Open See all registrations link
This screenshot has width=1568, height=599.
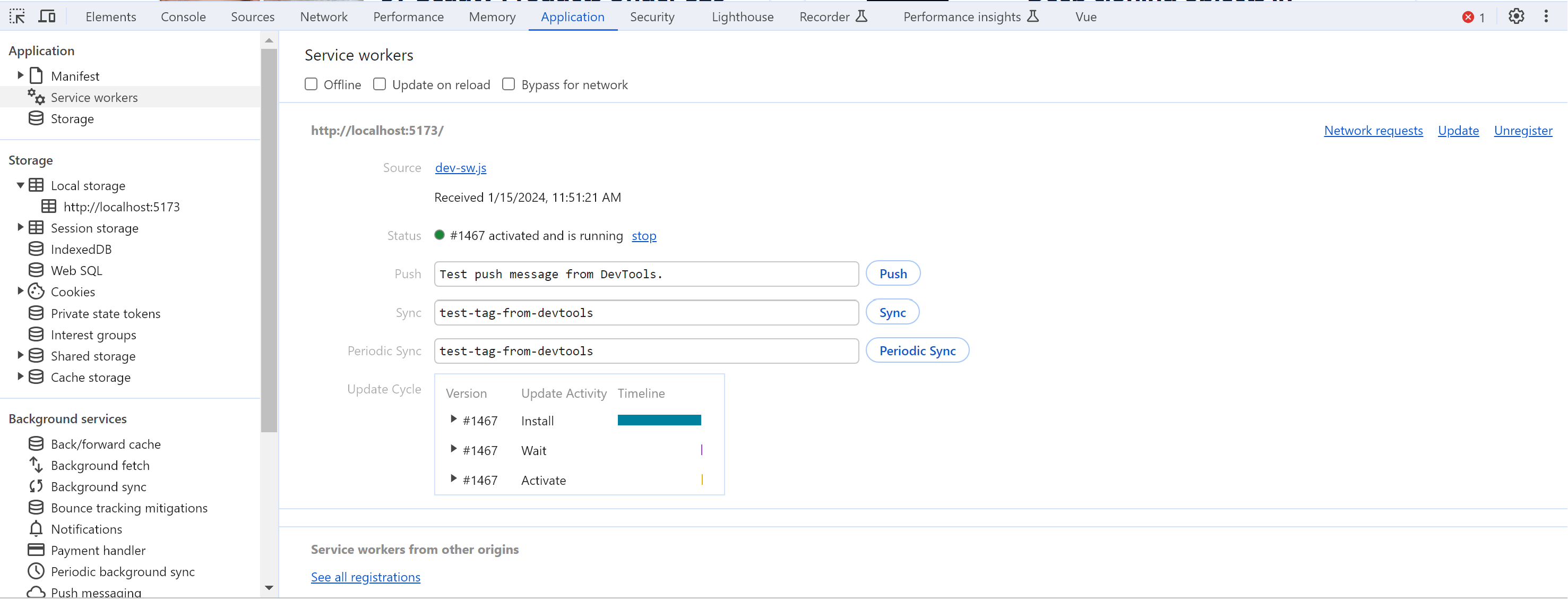tap(365, 578)
